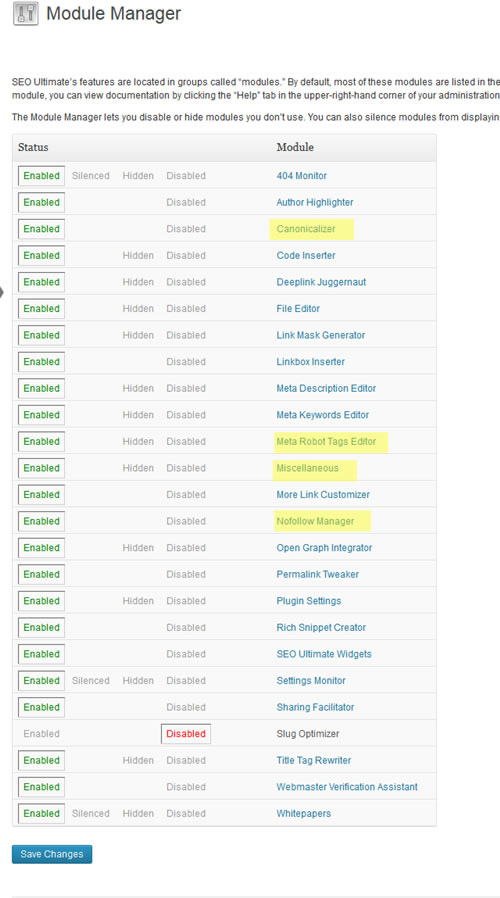Disable the Linkbox Inserter module
Viewport: 500px width, 898px height.
[x=186, y=361]
